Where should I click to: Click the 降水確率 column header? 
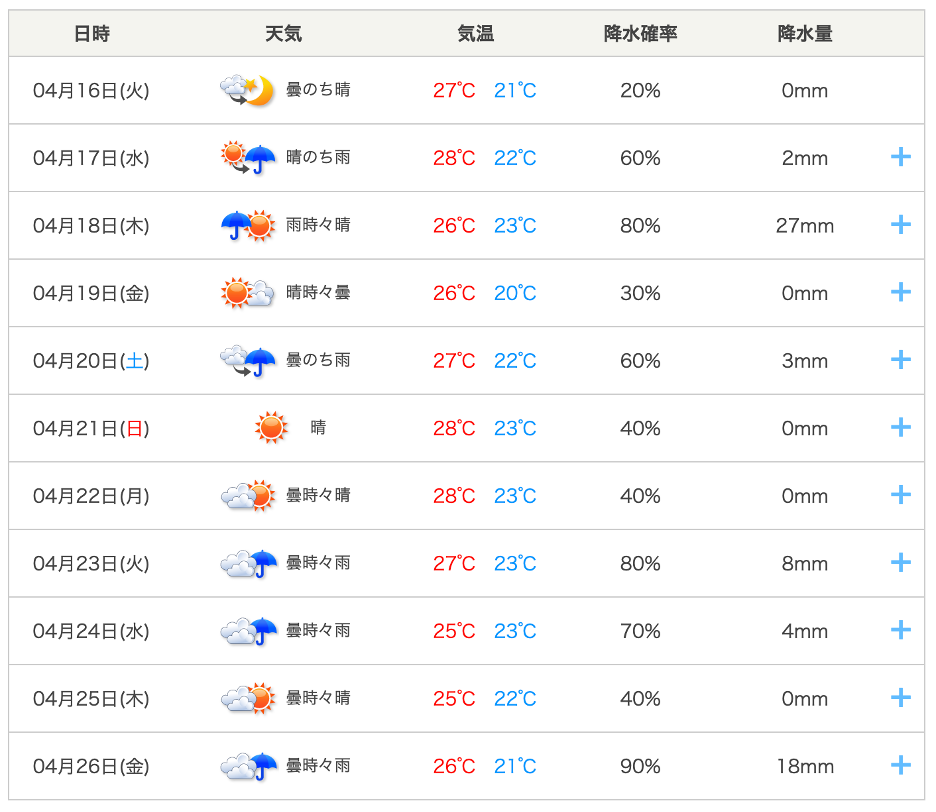point(641,33)
